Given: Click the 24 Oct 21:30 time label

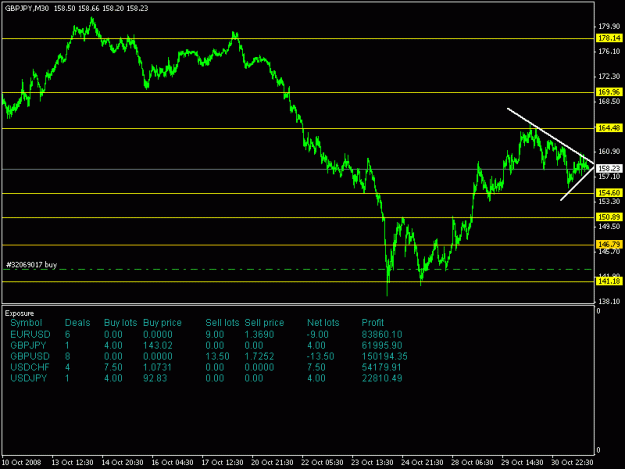Looking at the screenshot, I should [422, 462].
